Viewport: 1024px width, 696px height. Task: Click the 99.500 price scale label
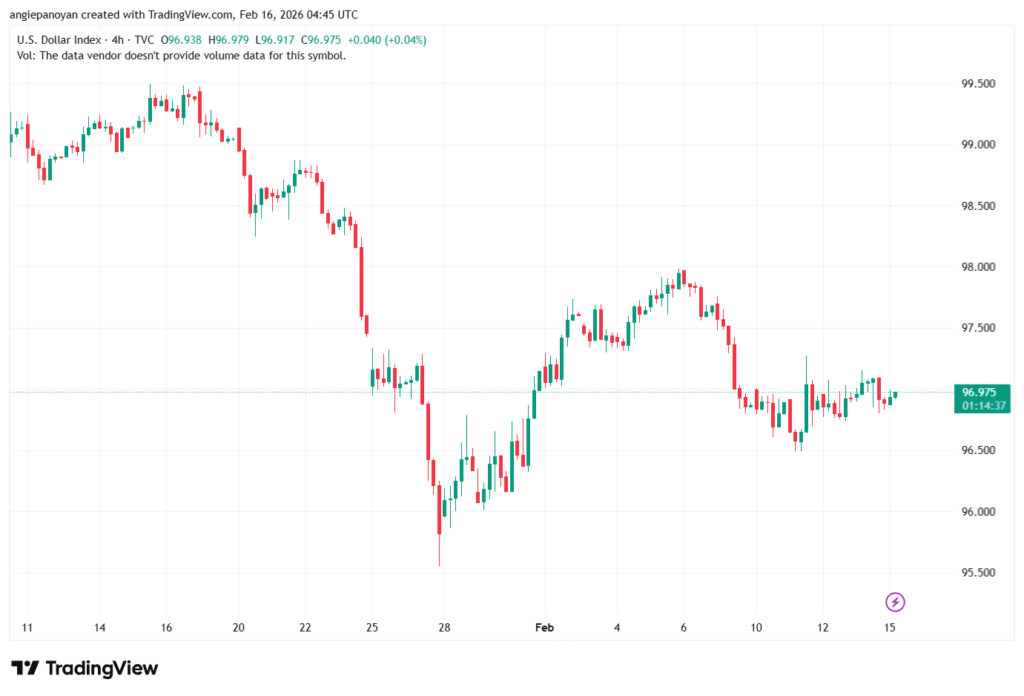pyautogui.click(x=977, y=84)
